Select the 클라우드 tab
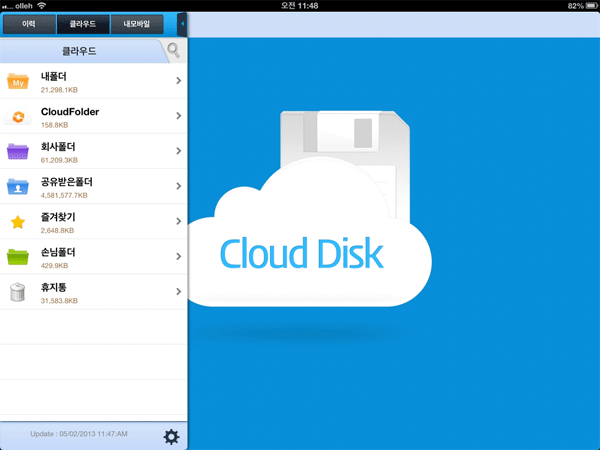This screenshot has height=450, width=600. click(x=83, y=23)
